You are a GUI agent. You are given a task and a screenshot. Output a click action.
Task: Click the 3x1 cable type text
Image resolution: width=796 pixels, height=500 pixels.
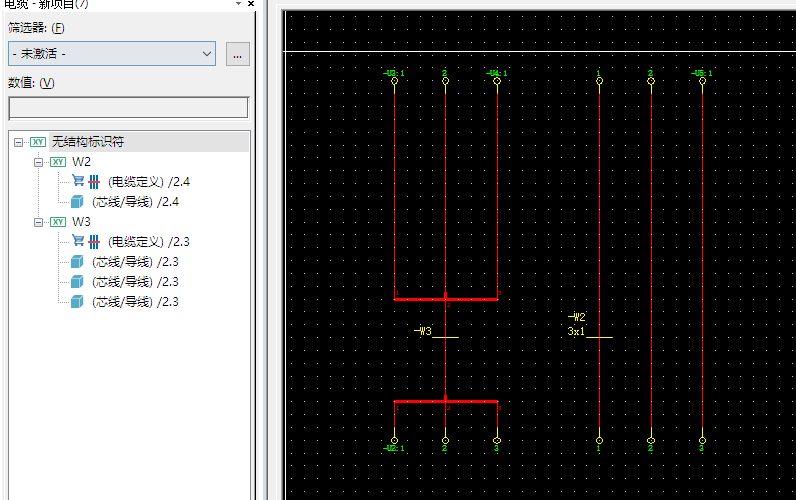576,331
